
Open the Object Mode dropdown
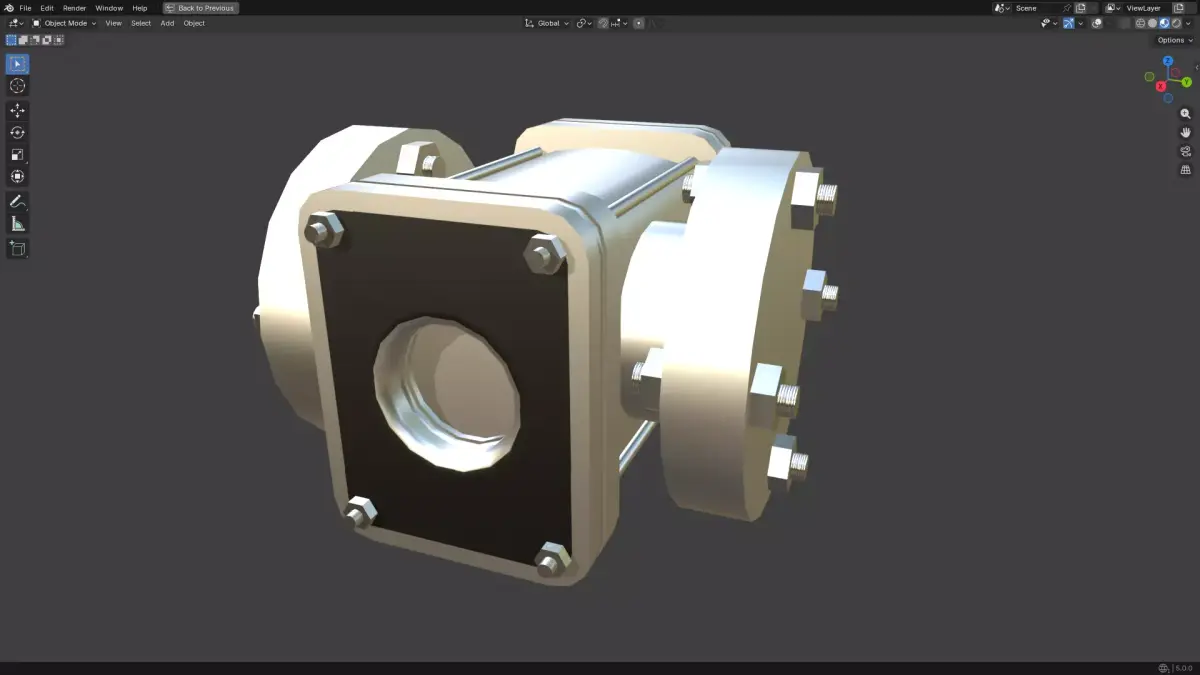64,23
